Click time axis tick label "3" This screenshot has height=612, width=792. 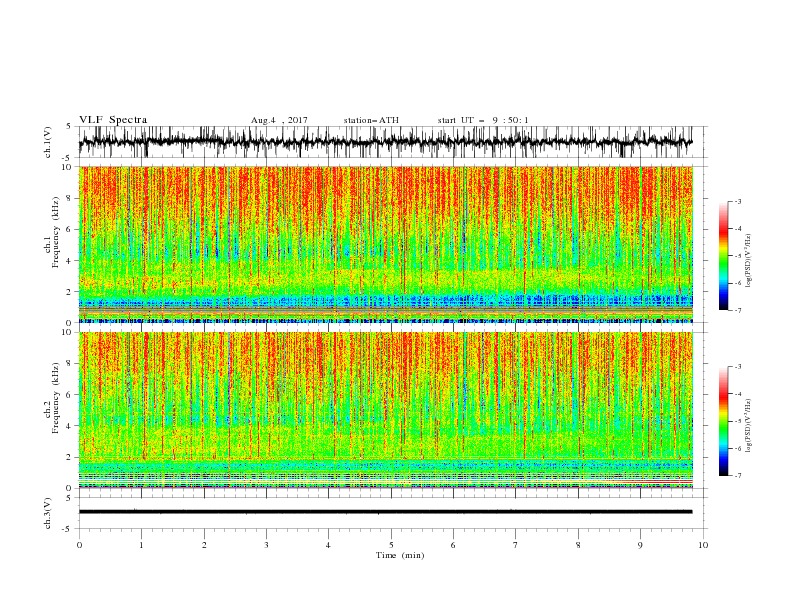(x=266, y=545)
